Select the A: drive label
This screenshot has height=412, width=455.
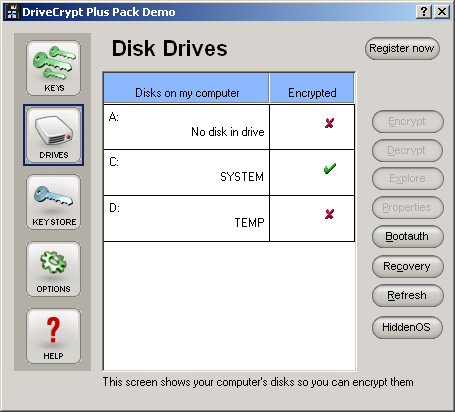(x=114, y=117)
